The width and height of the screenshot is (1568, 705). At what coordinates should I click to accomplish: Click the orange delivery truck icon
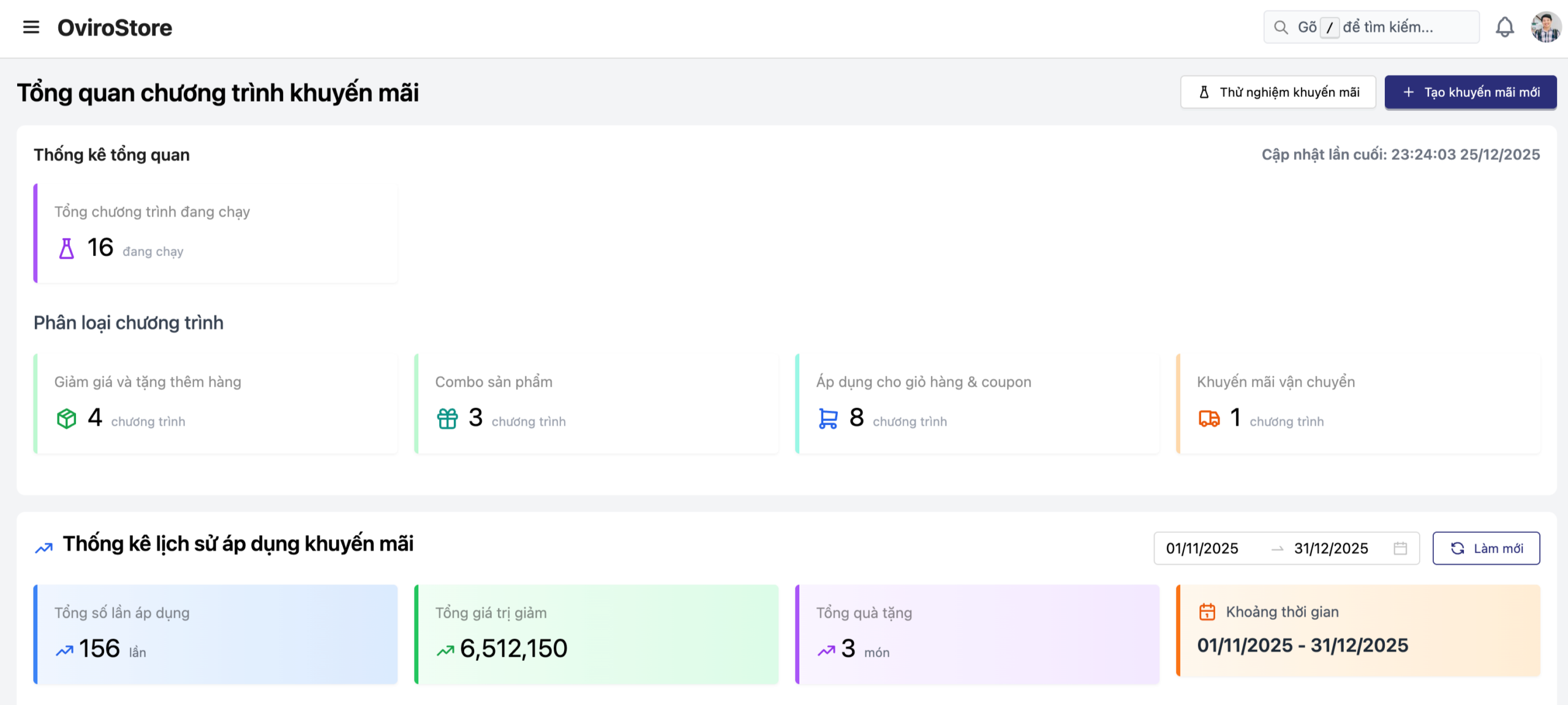[x=1208, y=419]
